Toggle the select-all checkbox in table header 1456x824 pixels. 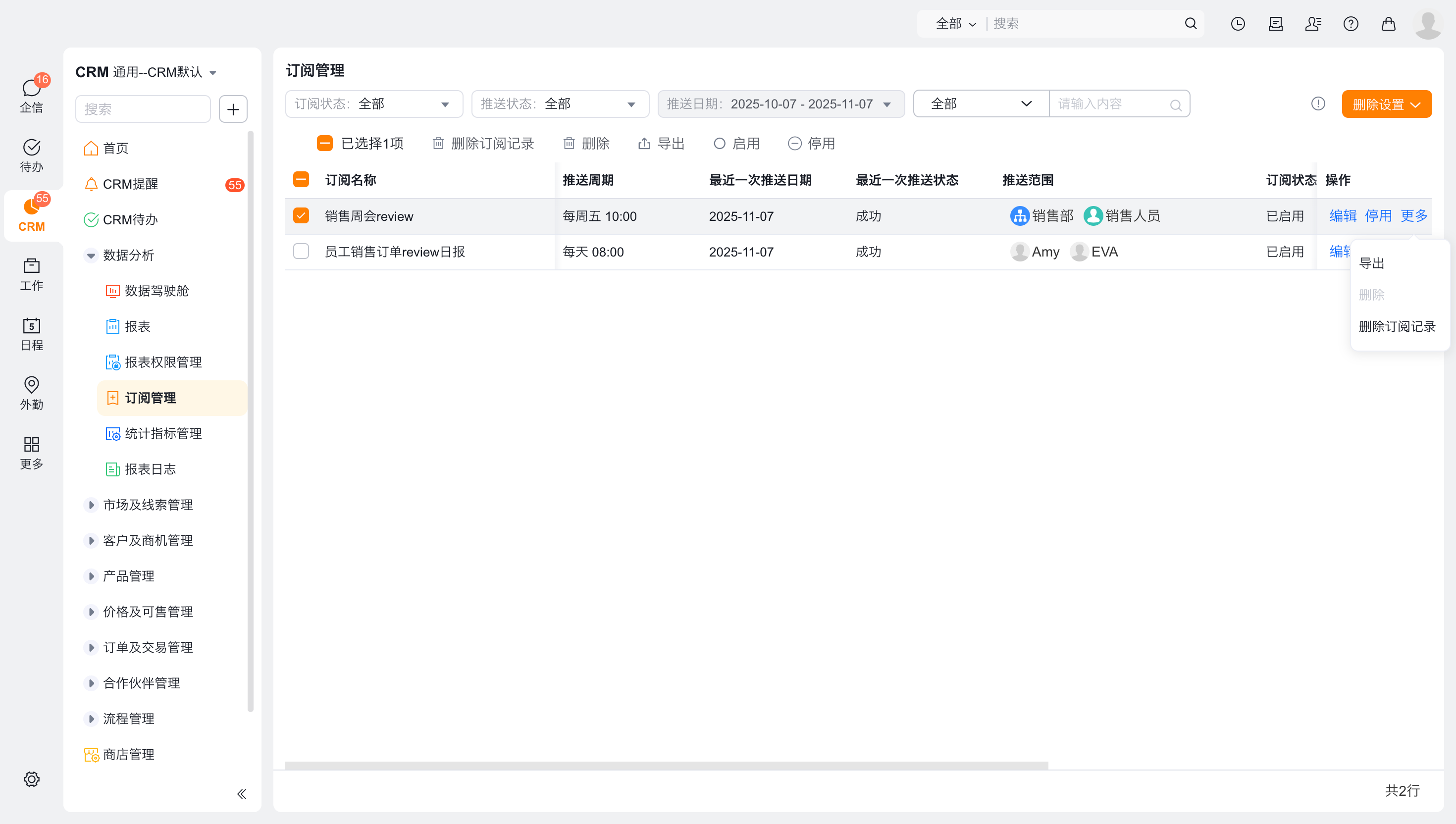point(301,179)
